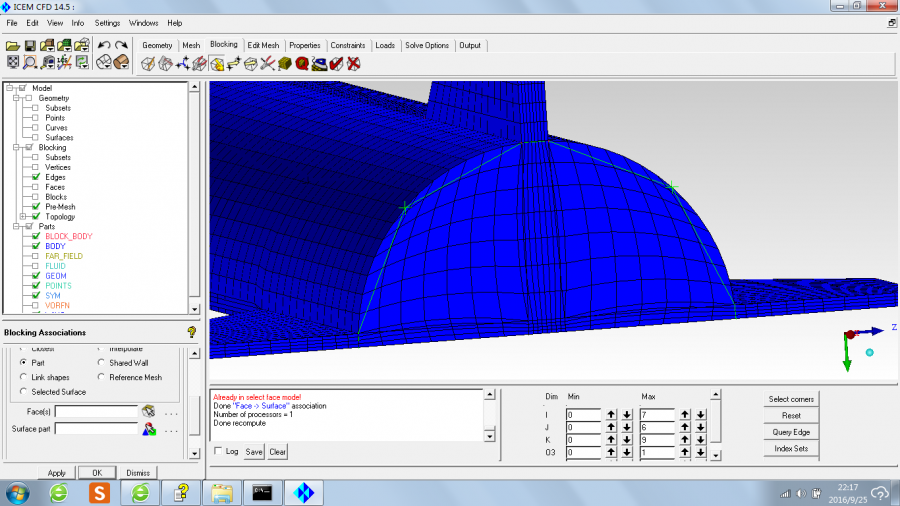Viewport: 900px width, 506px height.
Task: Select the Create Block tool icon
Action: [148, 64]
